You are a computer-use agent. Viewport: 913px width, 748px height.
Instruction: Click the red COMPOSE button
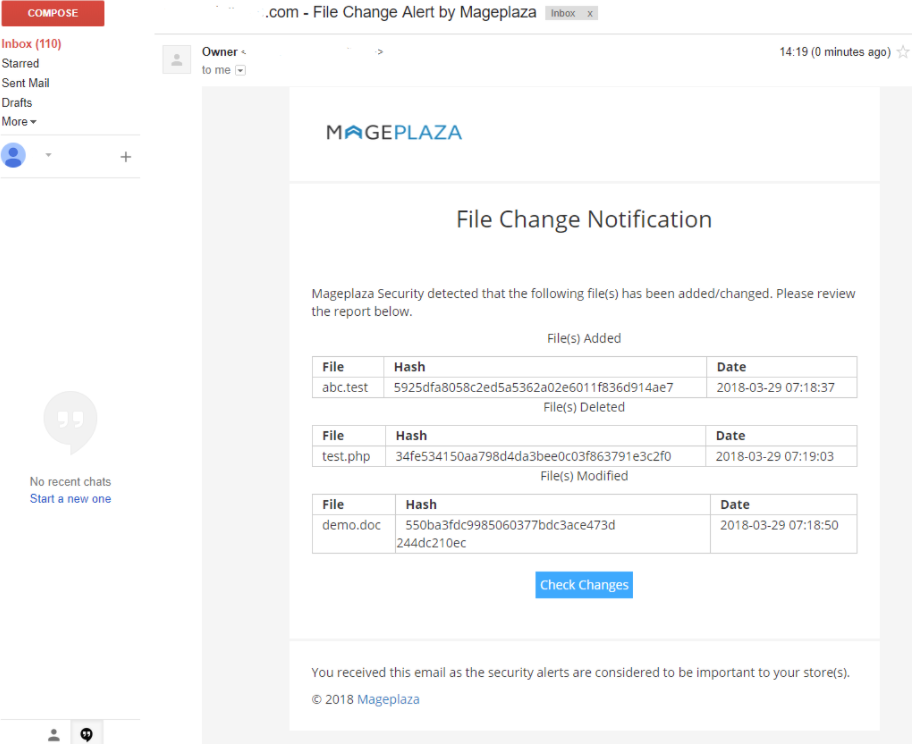click(x=53, y=13)
